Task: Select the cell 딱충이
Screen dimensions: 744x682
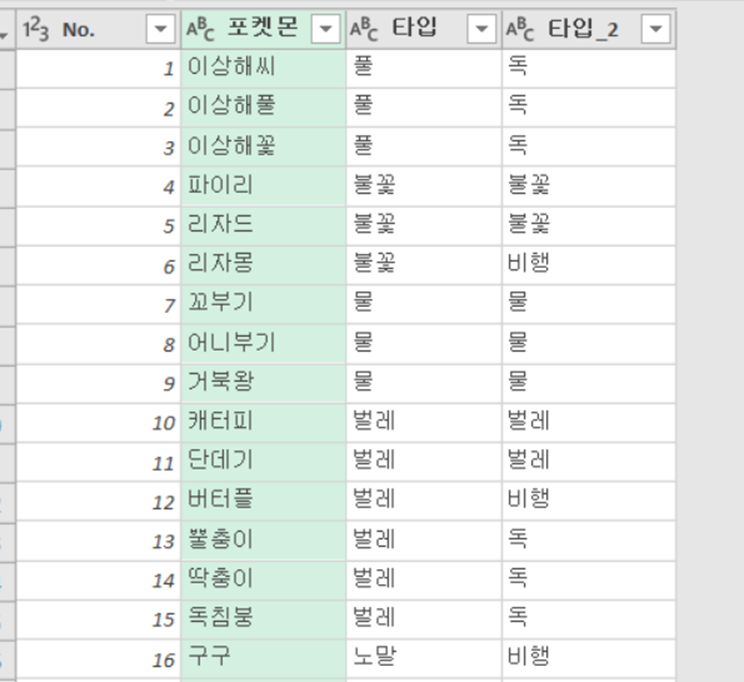Action: (263, 580)
